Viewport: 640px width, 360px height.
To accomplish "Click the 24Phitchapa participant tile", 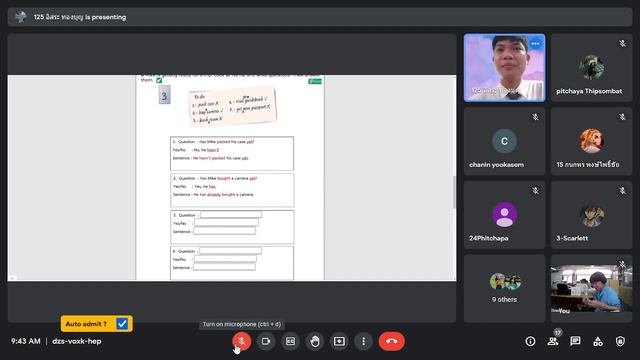I will [x=504, y=215].
